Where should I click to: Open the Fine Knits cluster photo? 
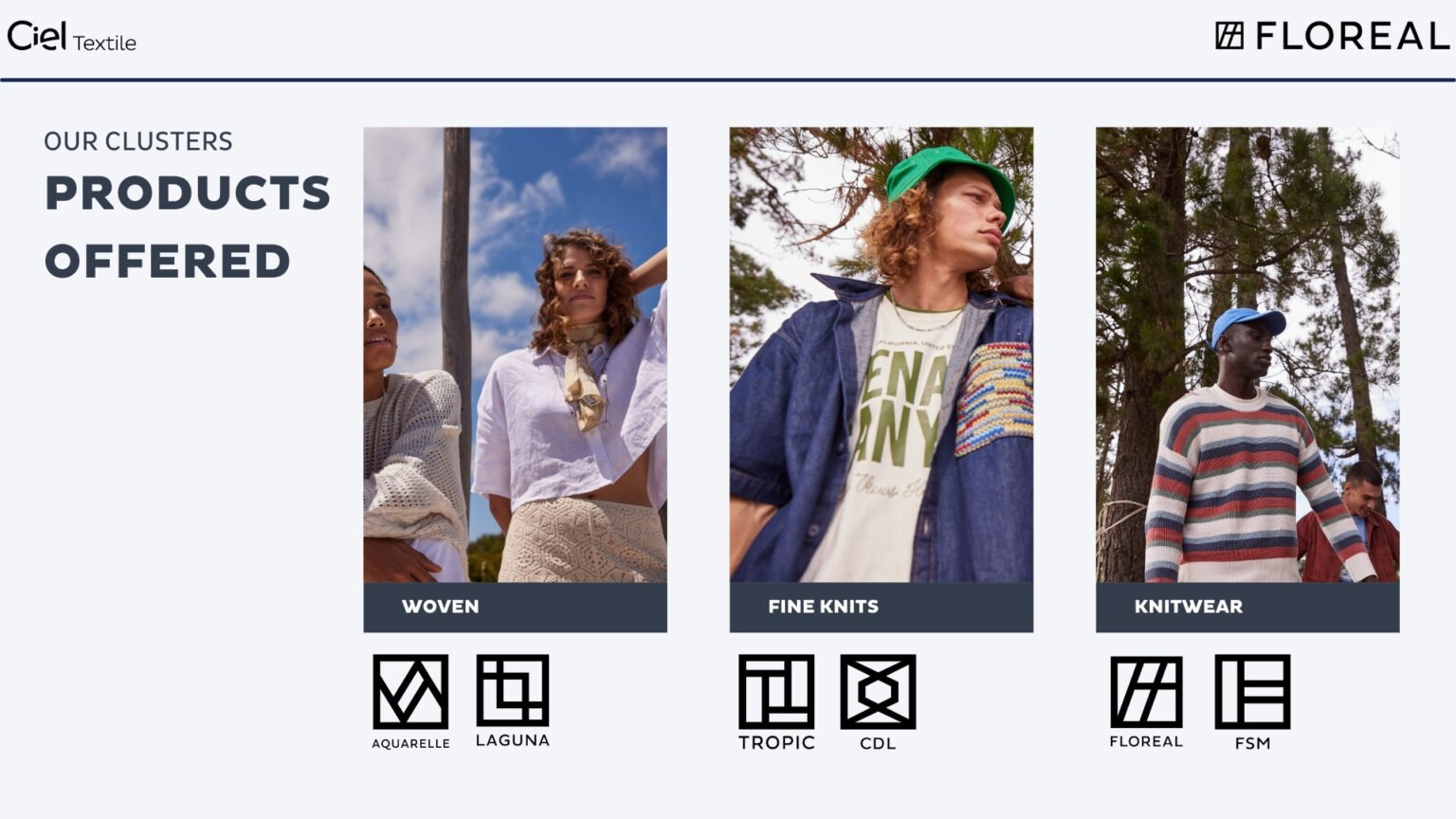[x=881, y=355]
